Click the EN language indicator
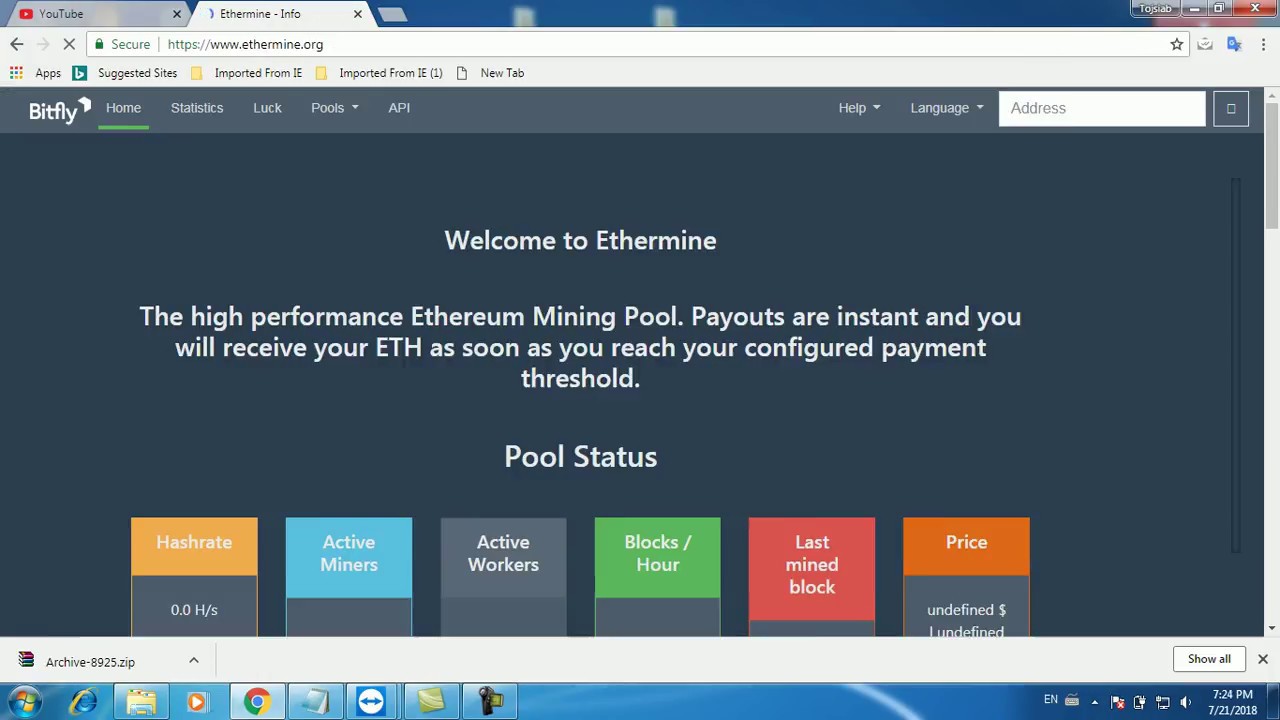Viewport: 1280px width, 720px height. pyautogui.click(x=1051, y=700)
